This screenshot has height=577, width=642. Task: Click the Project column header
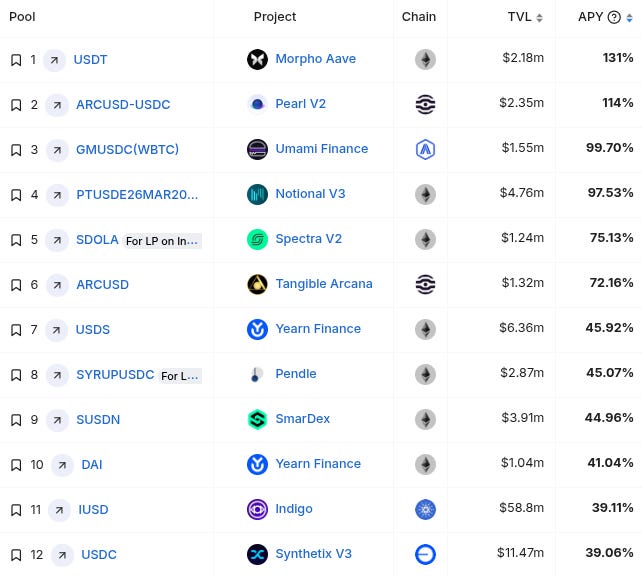coord(275,17)
